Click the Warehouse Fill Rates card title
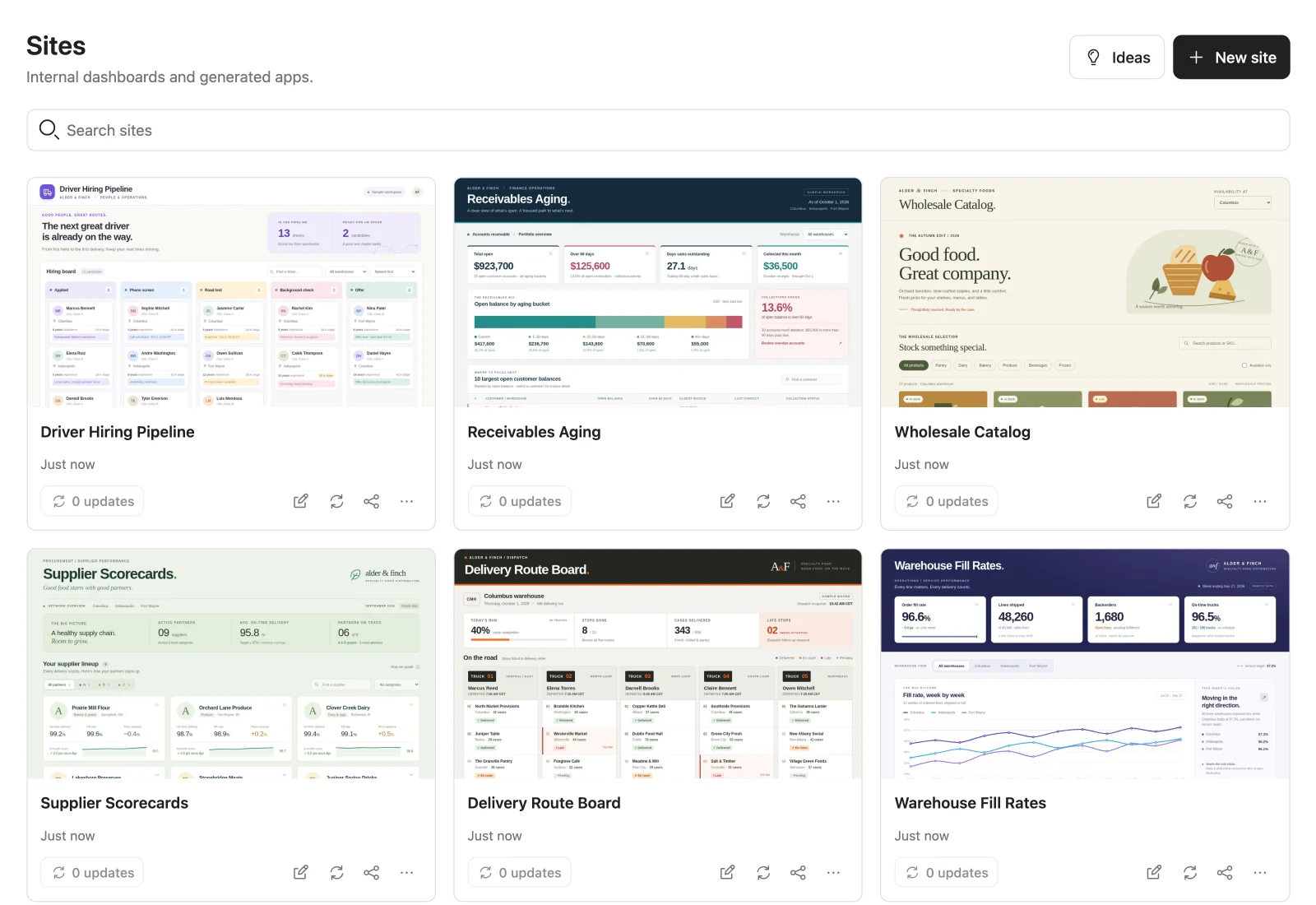The height and width of the screenshot is (905, 1316). click(x=971, y=803)
